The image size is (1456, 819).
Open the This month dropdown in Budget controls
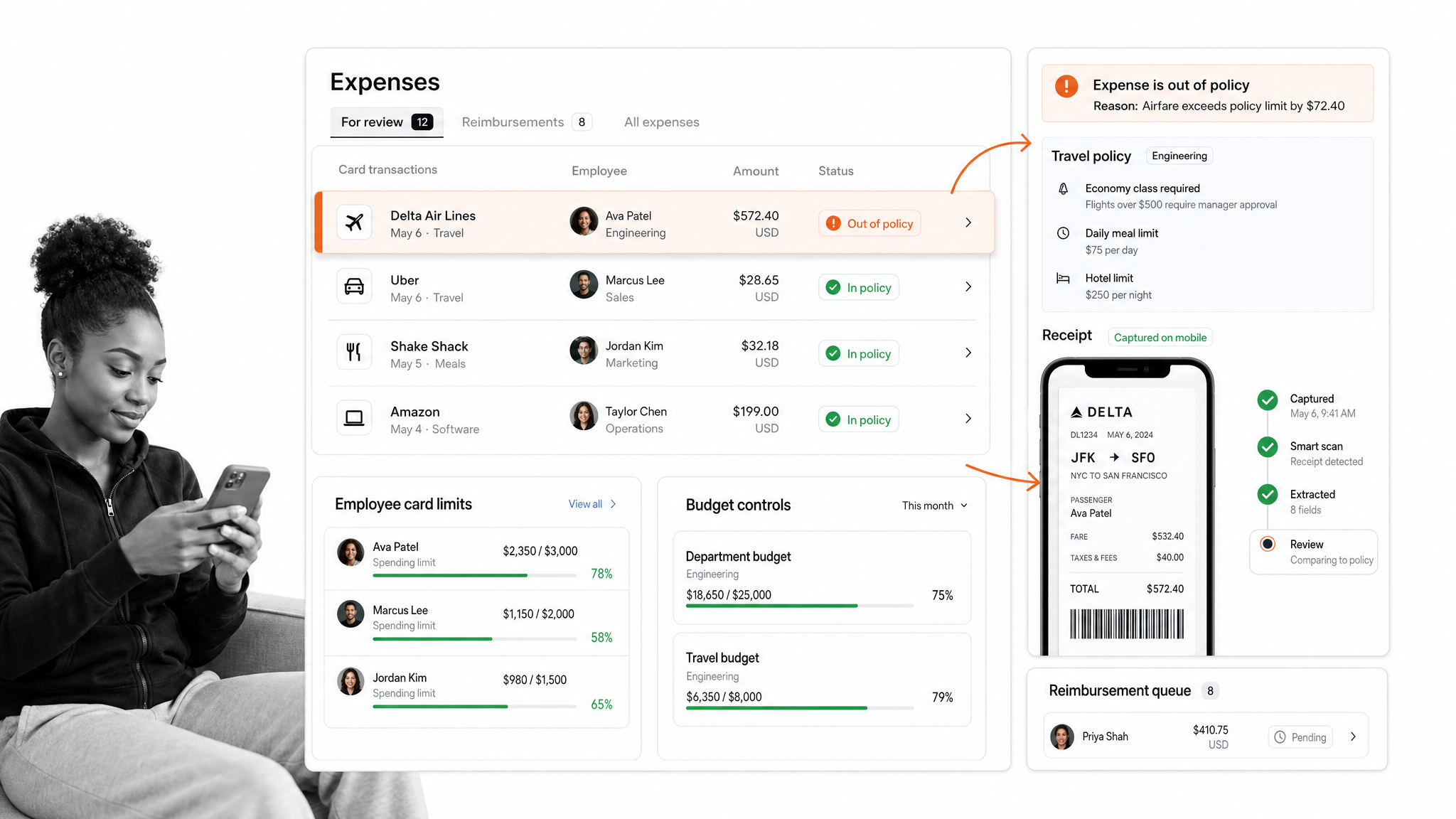click(x=935, y=505)
